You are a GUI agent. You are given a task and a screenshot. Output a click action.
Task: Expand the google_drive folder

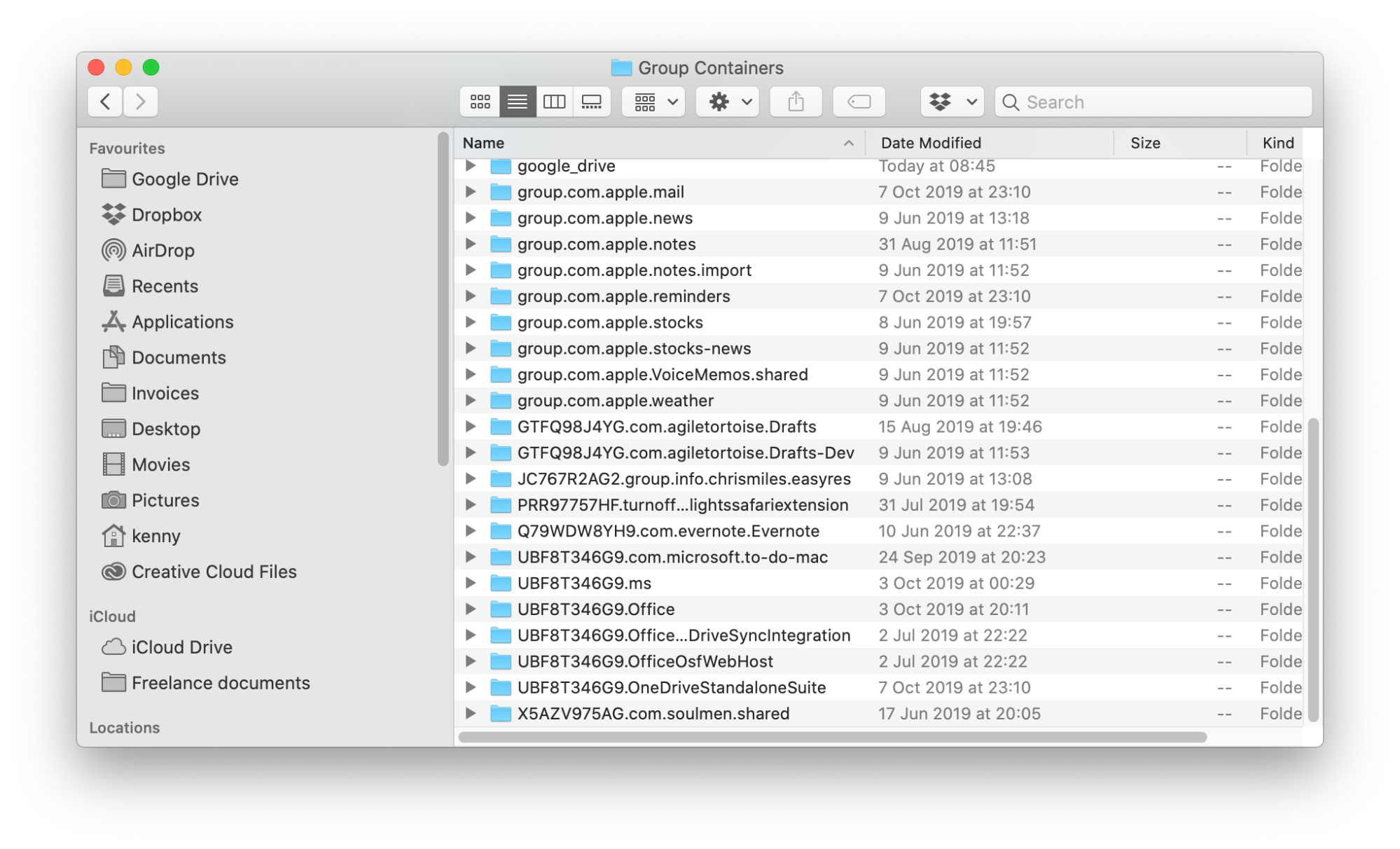click(471, 165)
